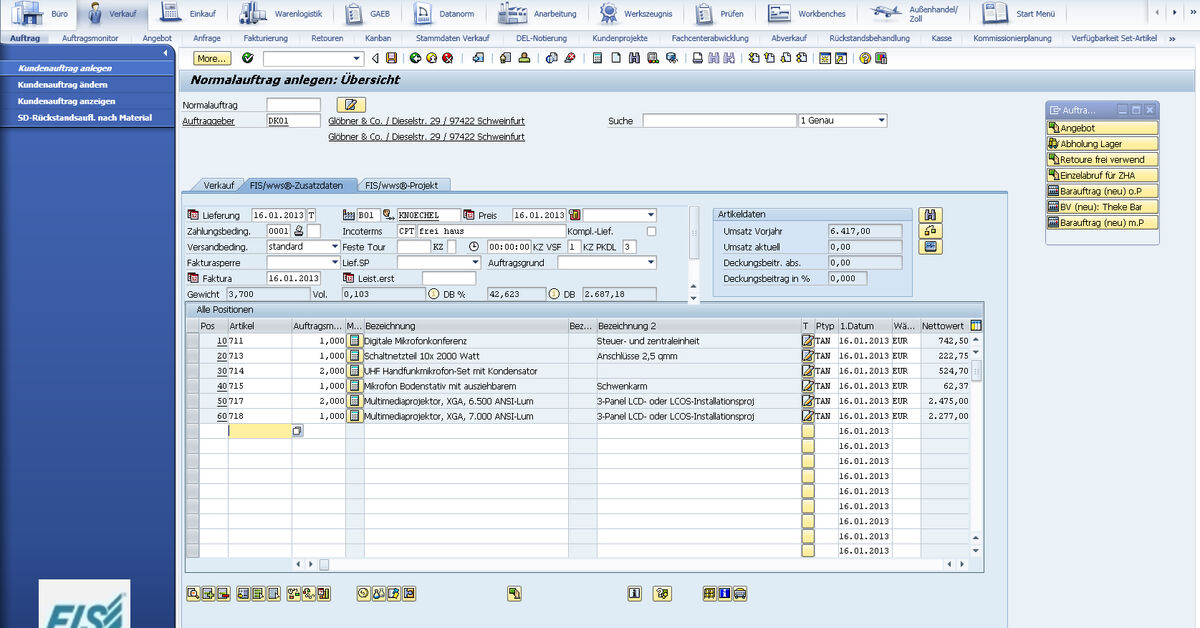The image size is (1200, 628).
Task: Click the table vertical scrollbar handle
Action: (977, 371)
